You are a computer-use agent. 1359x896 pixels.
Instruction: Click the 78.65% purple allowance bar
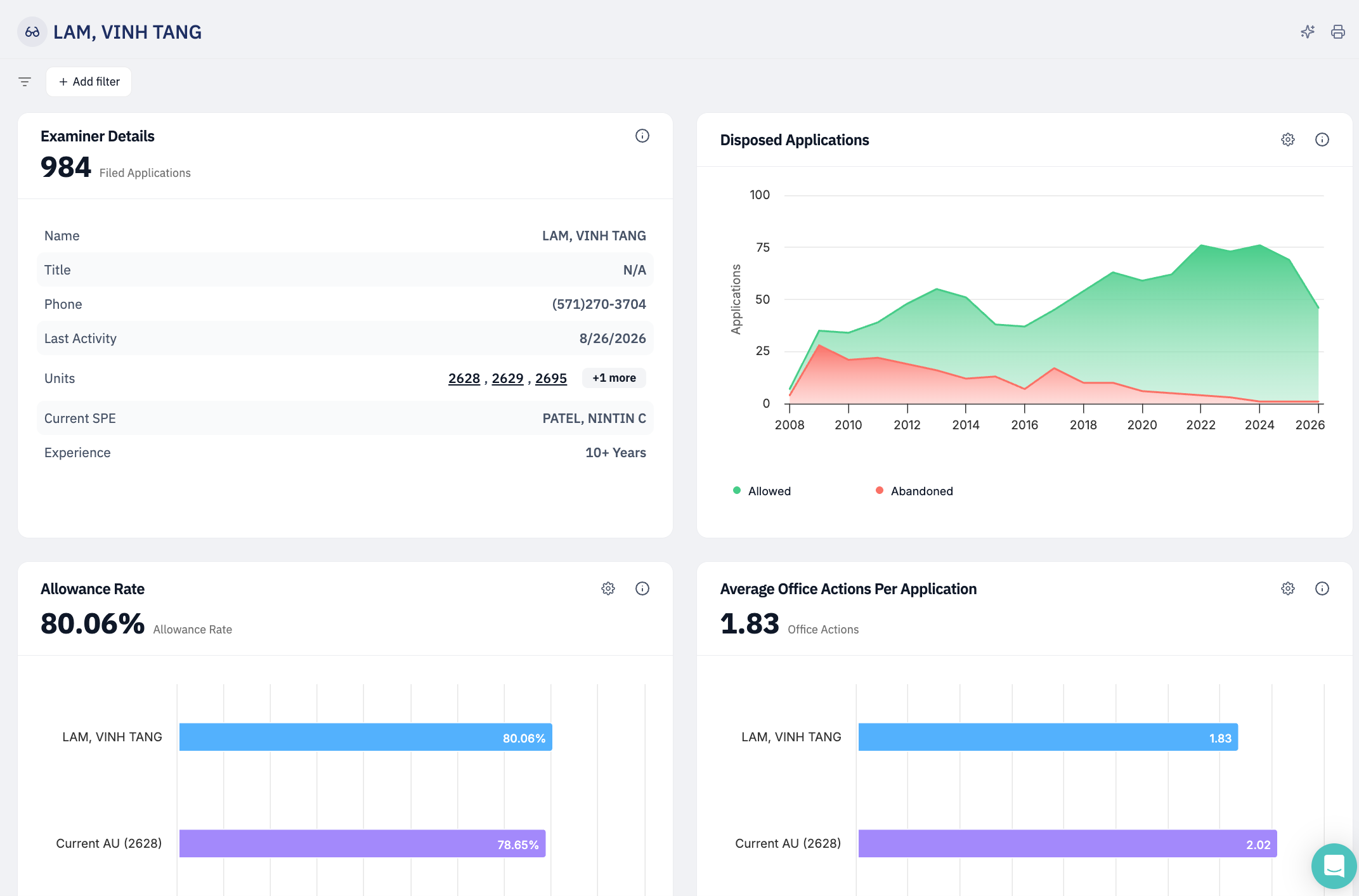point(363,843)
